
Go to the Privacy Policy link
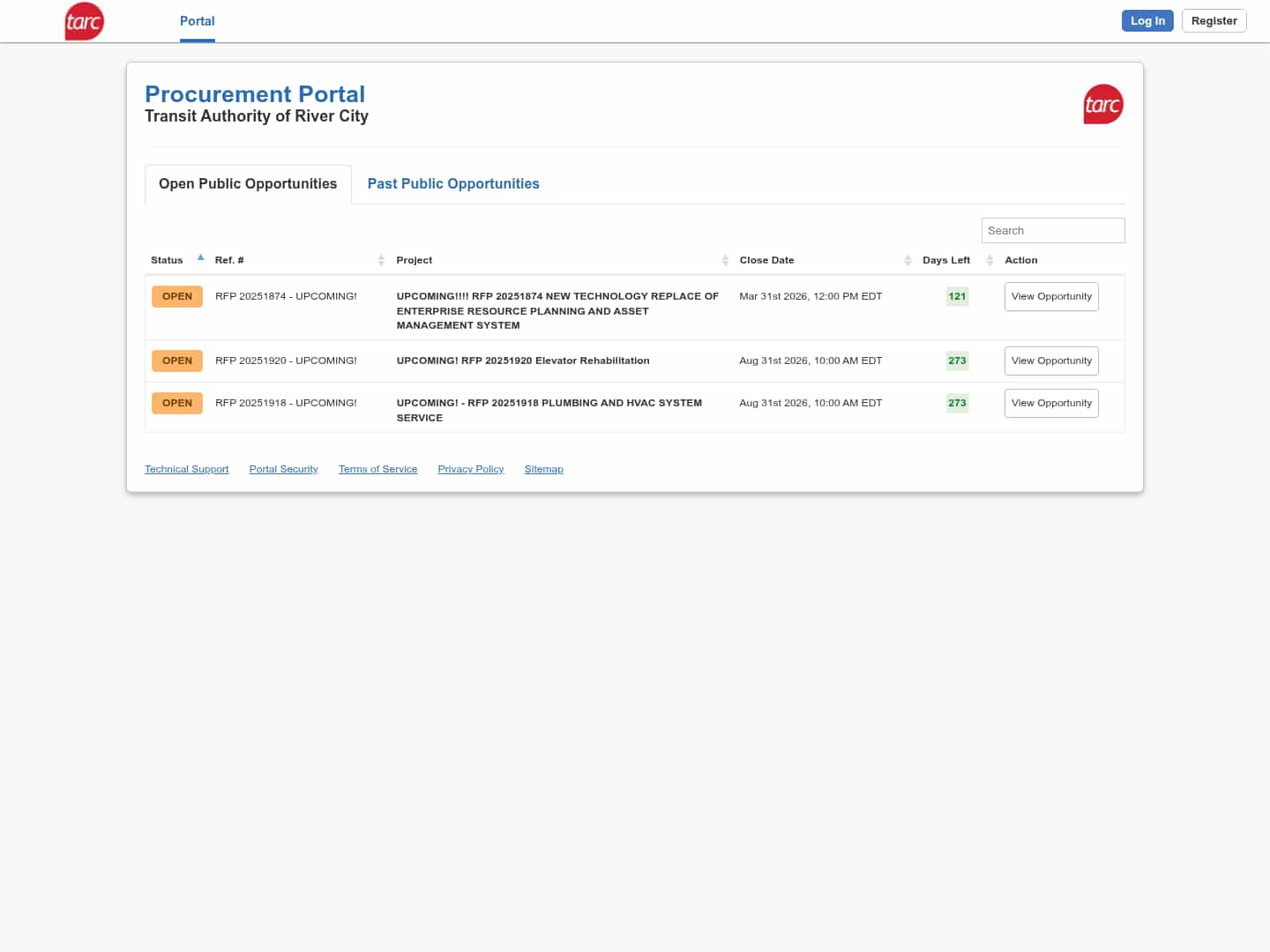(470, 469)
